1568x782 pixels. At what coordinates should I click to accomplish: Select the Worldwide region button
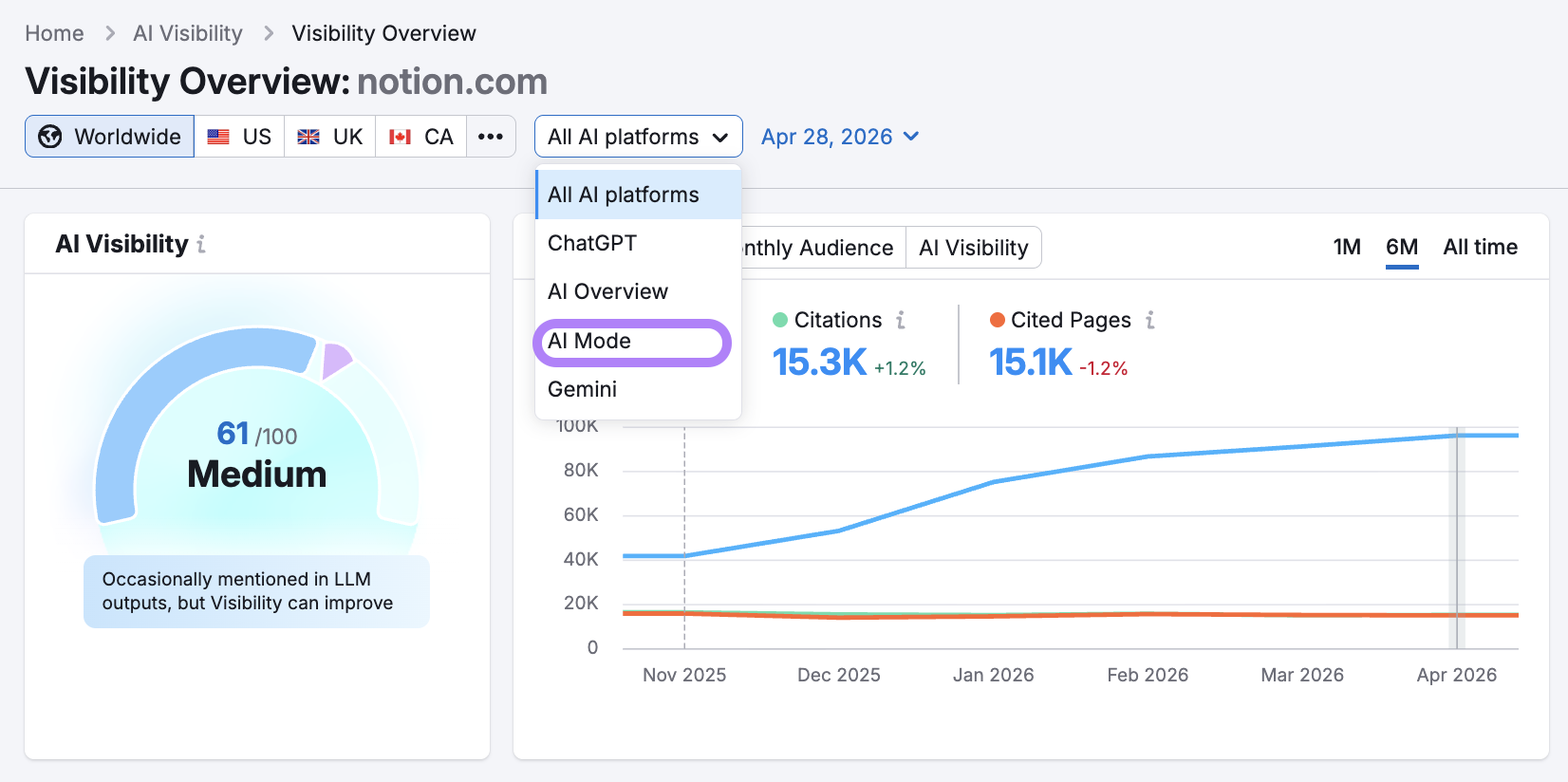click(110, 137)
